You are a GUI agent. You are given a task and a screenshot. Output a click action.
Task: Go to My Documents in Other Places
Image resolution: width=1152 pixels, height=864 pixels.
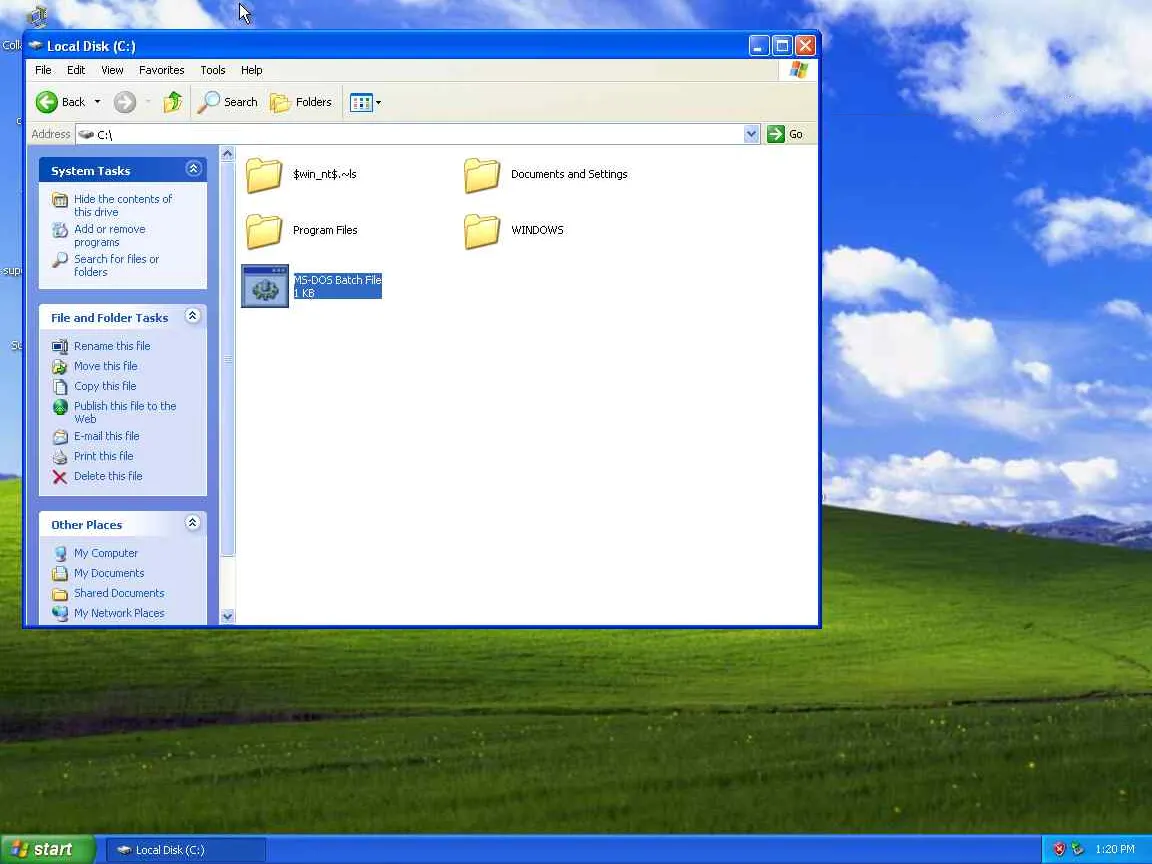click(x=109, y=573)
